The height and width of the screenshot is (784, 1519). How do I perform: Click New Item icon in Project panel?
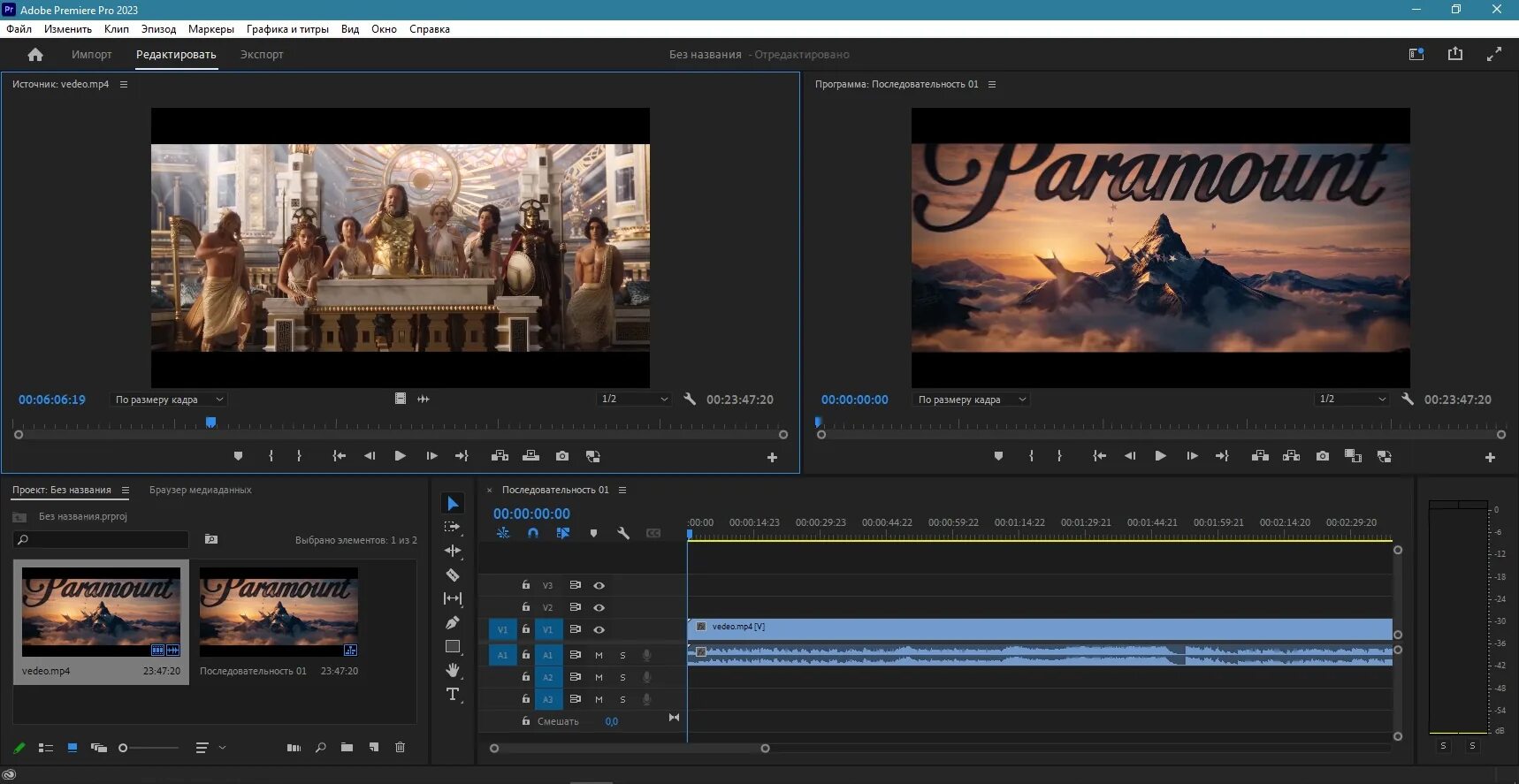(374, 748)
